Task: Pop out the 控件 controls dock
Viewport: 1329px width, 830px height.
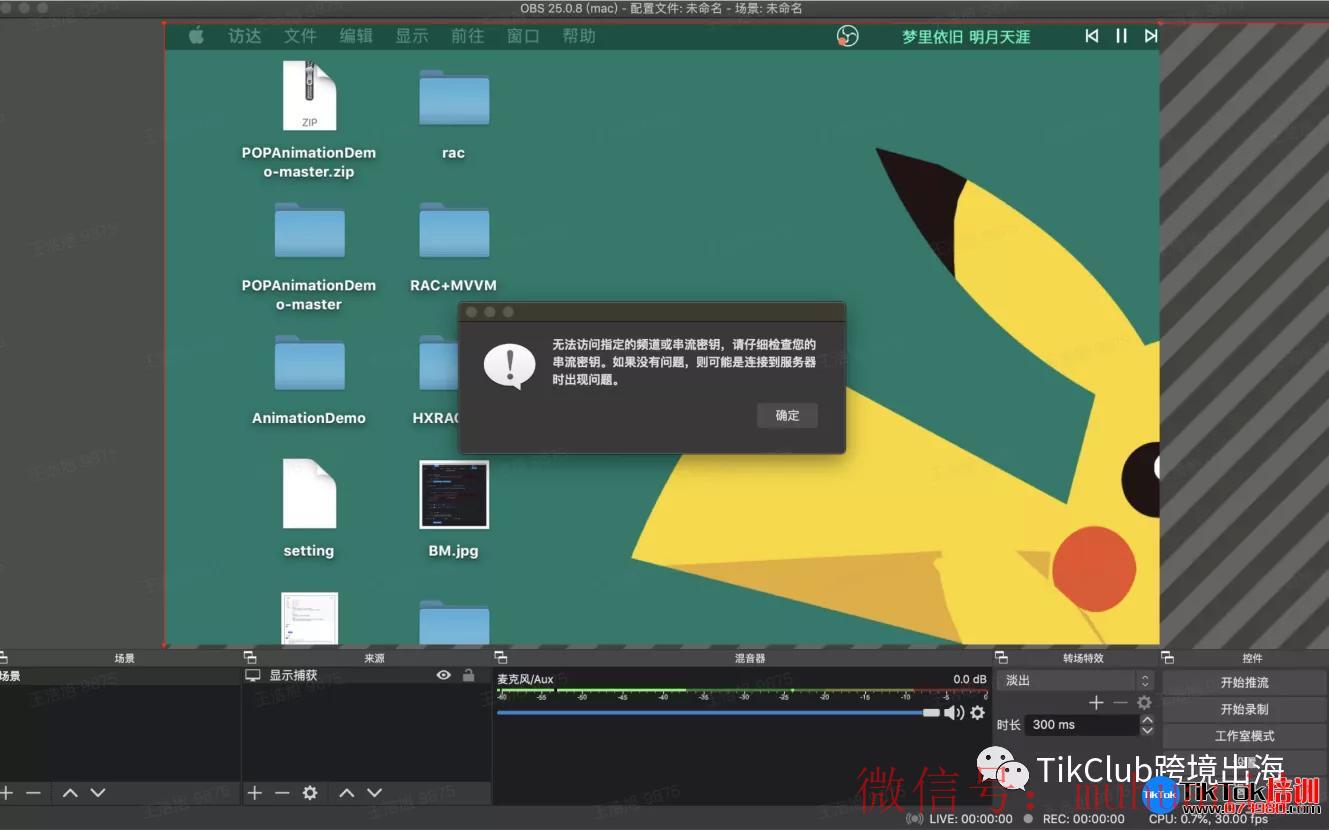Action: (1167, 658)
